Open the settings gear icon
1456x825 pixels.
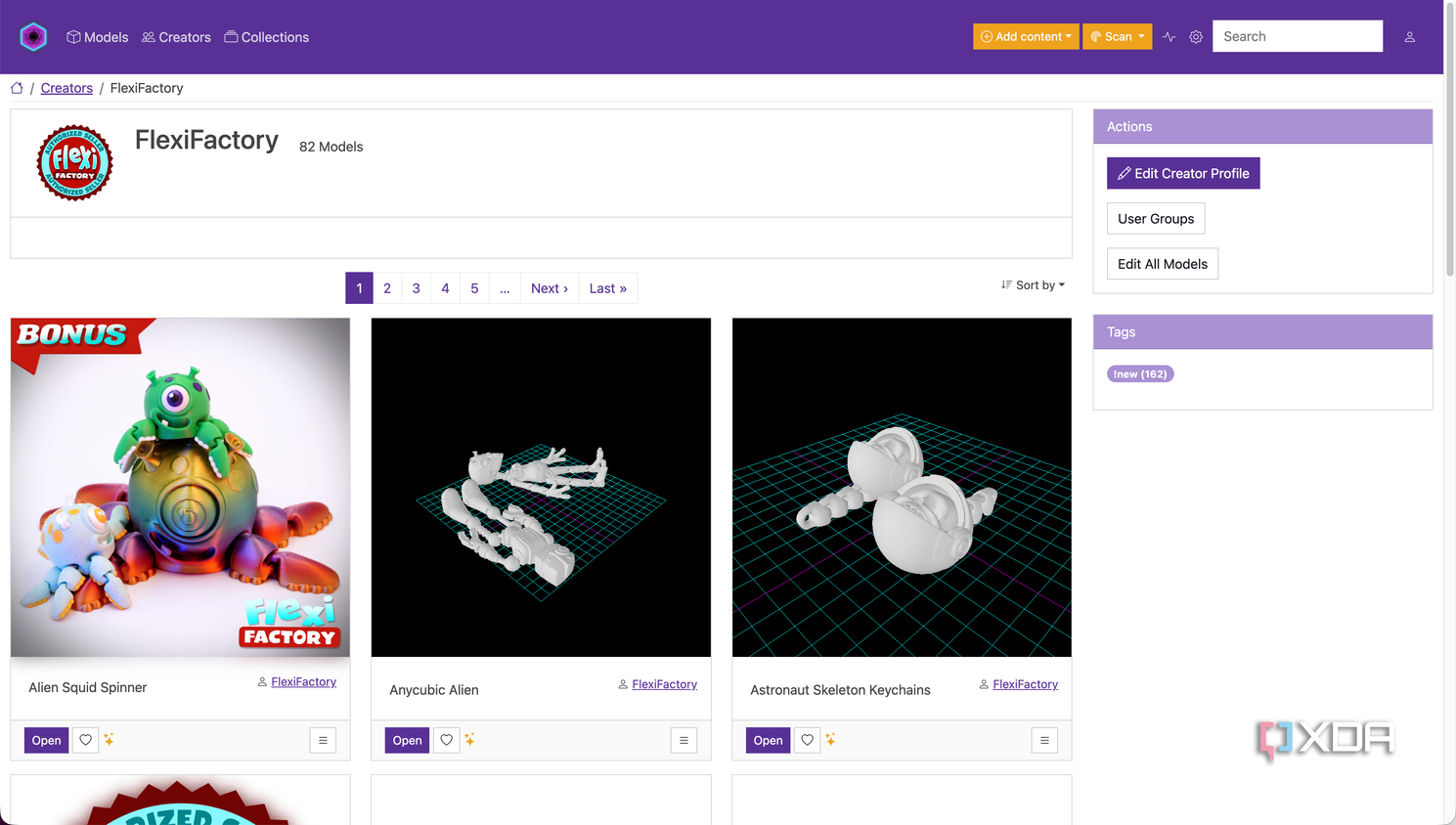tap(1196, 37)
